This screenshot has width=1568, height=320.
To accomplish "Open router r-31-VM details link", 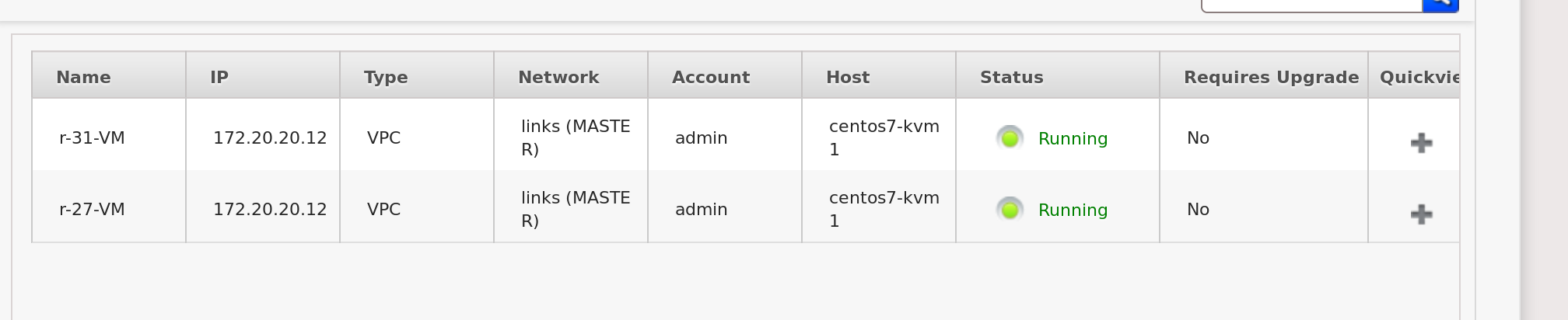I will click(92, 138).
